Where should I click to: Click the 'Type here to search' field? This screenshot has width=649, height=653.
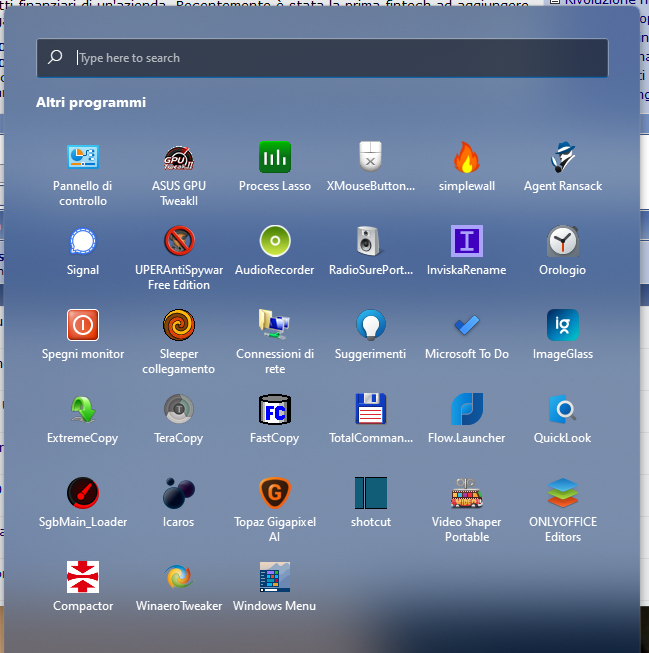(x=322, y=58)
